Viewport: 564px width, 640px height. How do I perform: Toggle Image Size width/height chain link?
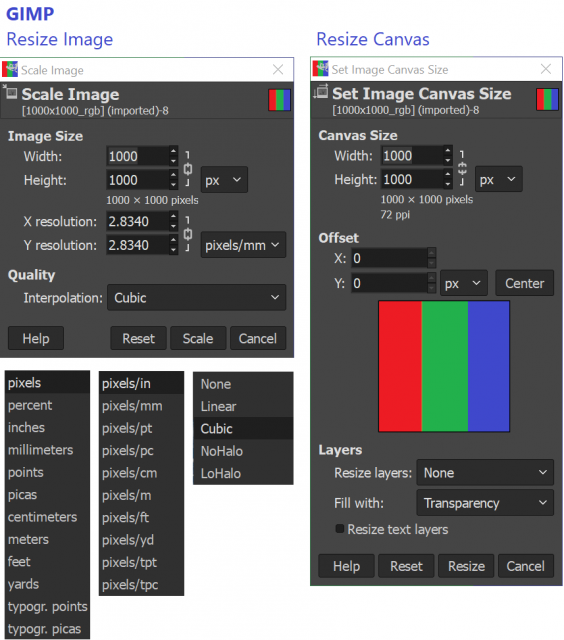coord(188,169)
